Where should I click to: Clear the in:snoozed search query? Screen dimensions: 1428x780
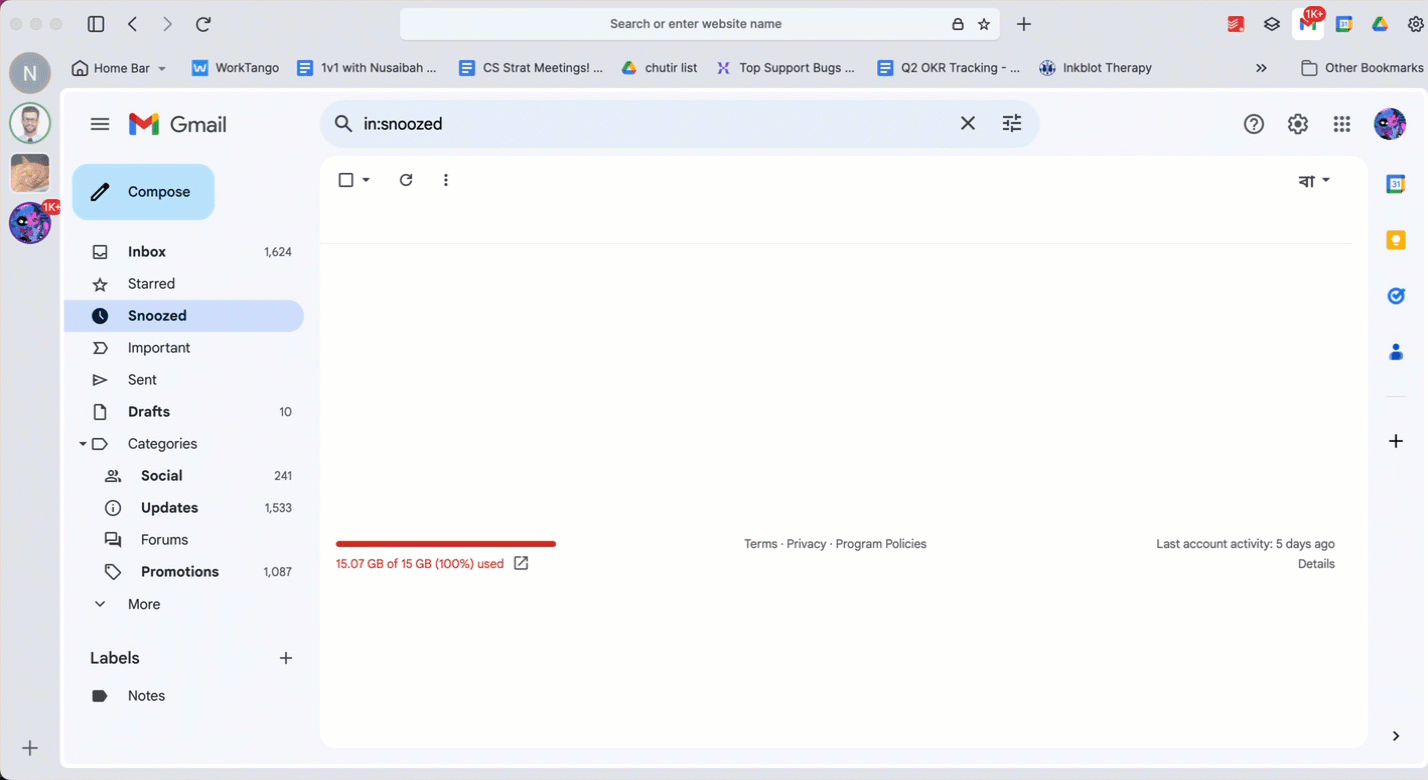click(968, 123)
